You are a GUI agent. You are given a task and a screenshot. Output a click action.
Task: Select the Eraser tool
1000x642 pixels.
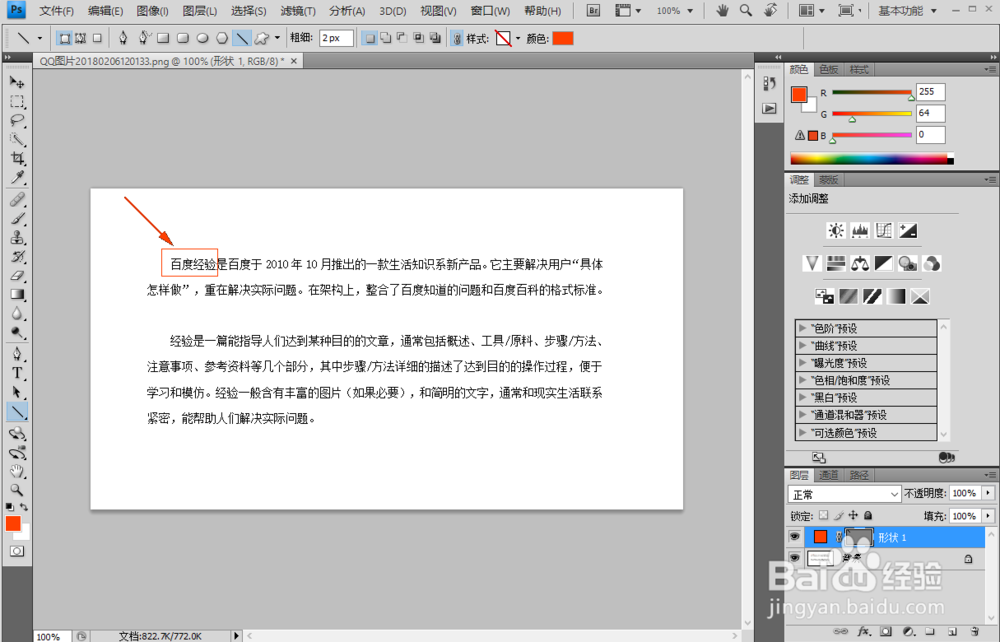[x=17, y=275]
